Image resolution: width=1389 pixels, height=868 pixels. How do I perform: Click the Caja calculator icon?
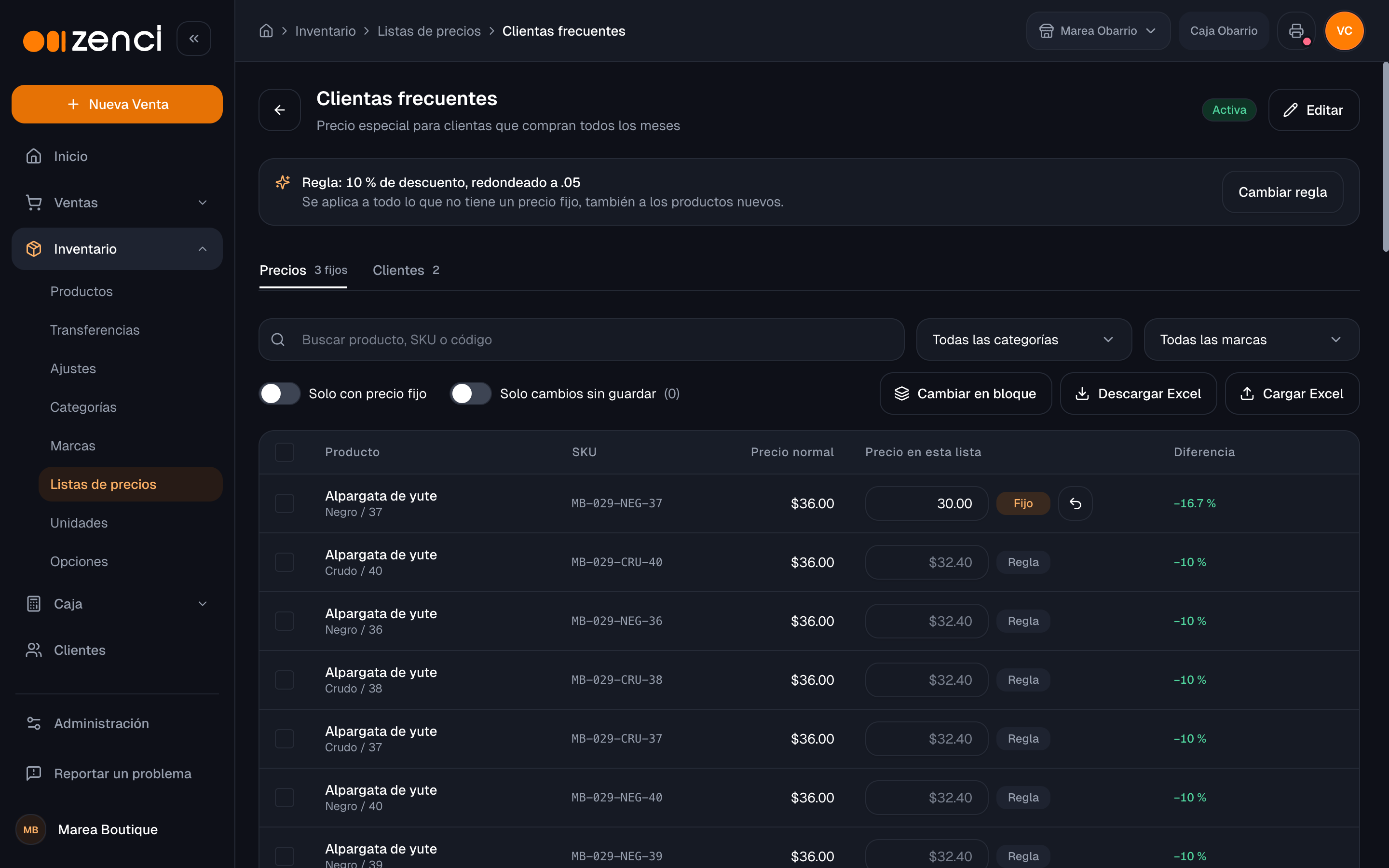(34, 604)
